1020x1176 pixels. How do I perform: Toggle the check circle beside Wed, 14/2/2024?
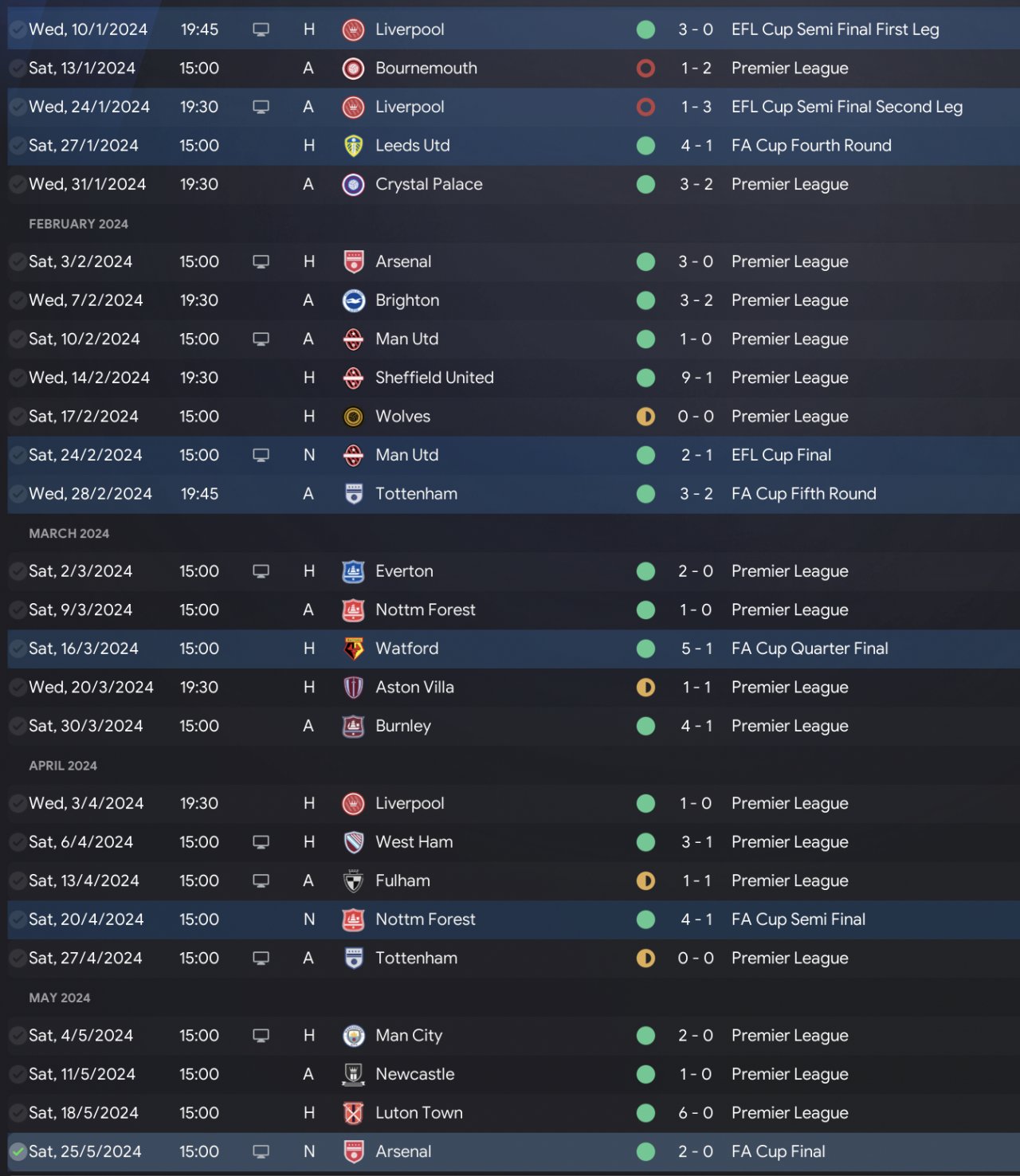(18, 378)
